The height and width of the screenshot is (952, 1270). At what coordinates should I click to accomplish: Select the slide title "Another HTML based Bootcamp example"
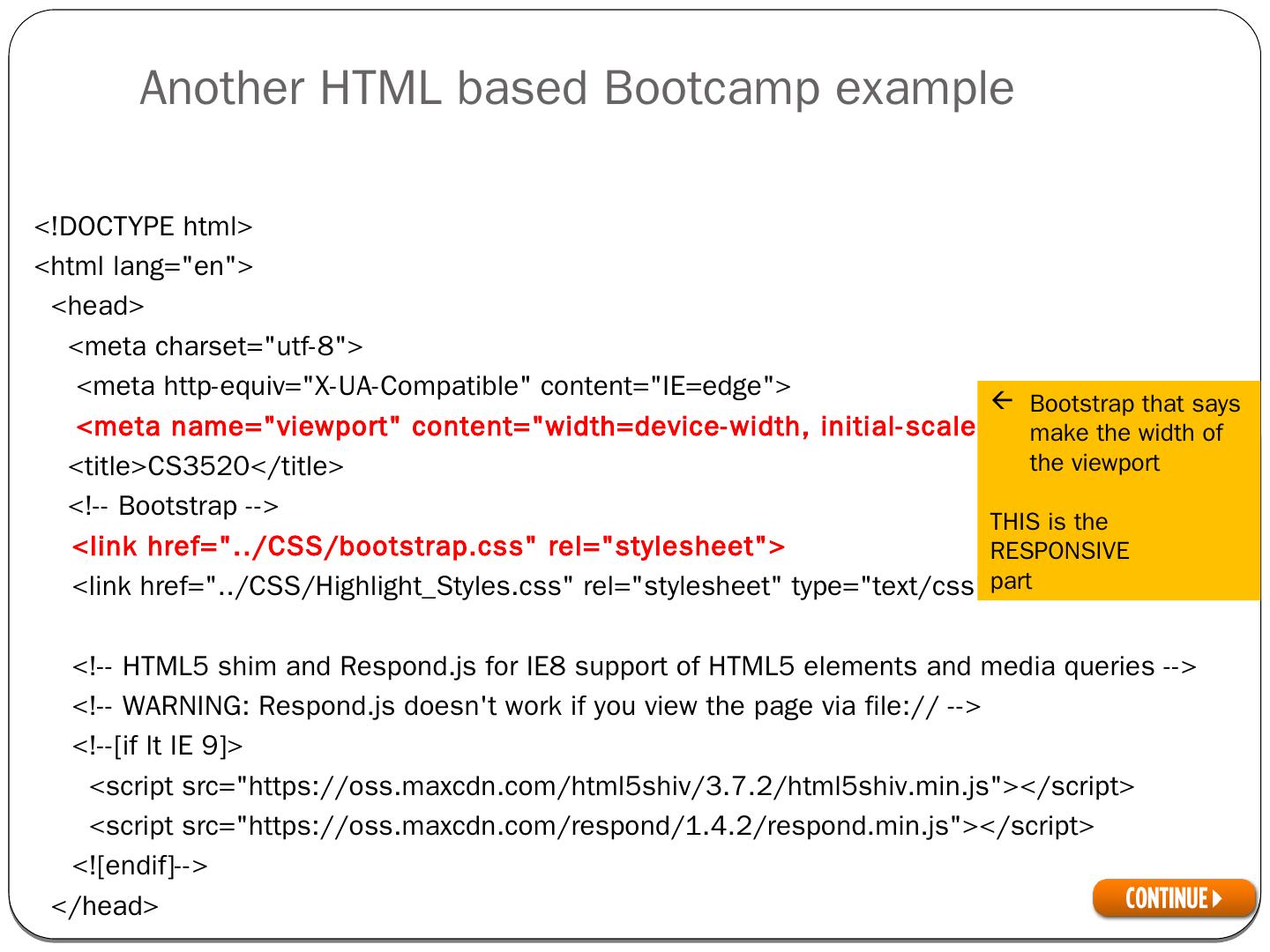point(577,87)
